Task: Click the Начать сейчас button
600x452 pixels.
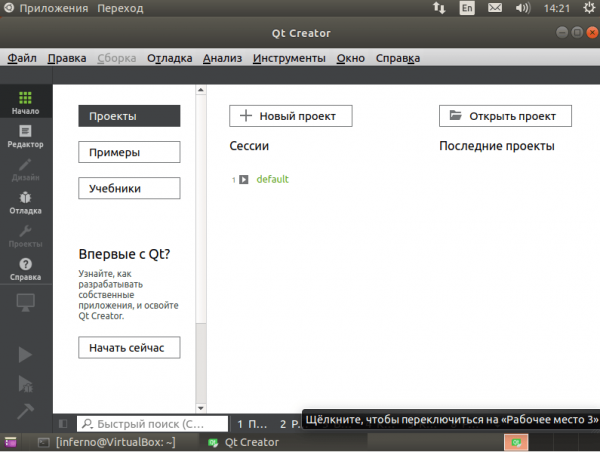Action: 129,348
